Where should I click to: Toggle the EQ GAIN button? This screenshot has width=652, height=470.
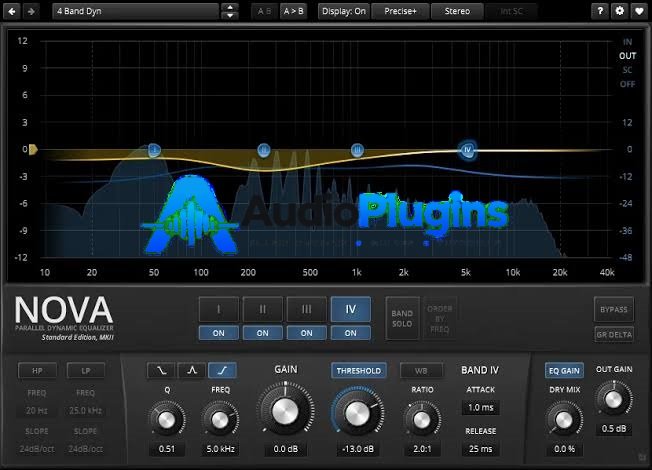(x=564, y=371)
